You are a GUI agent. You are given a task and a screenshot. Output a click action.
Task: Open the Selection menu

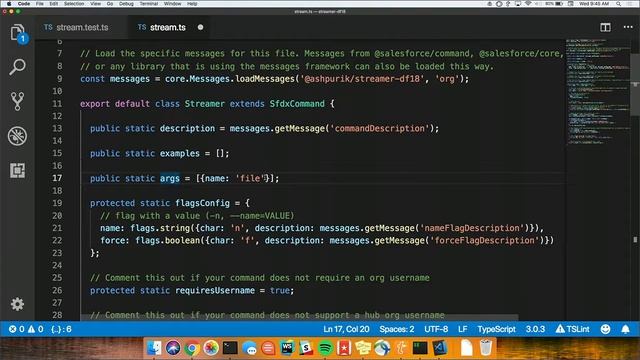[x=74, y=3]
